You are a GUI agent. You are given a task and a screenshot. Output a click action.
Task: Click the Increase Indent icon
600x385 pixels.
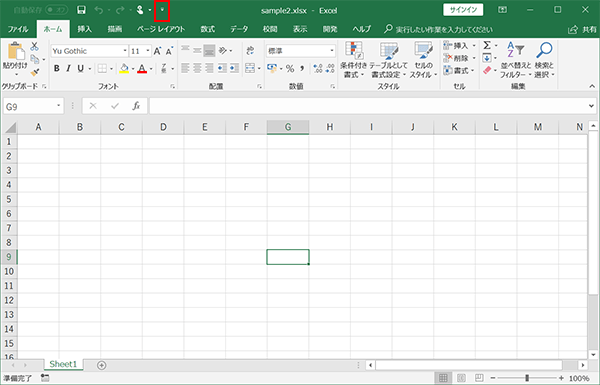coord(234,69)
